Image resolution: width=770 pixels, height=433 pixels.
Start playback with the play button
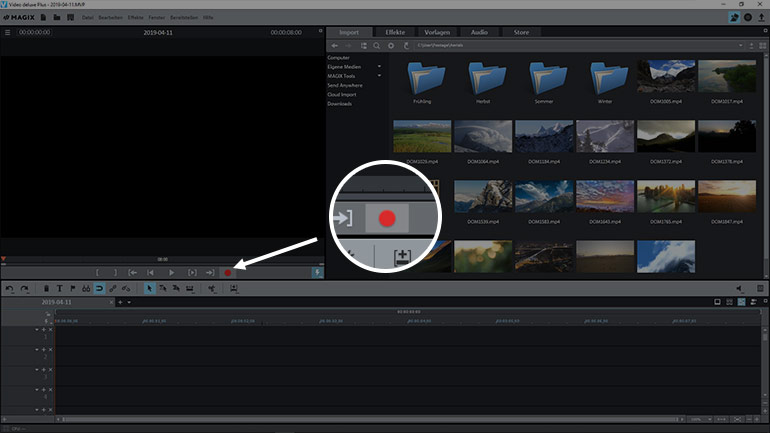pos(171,272)
